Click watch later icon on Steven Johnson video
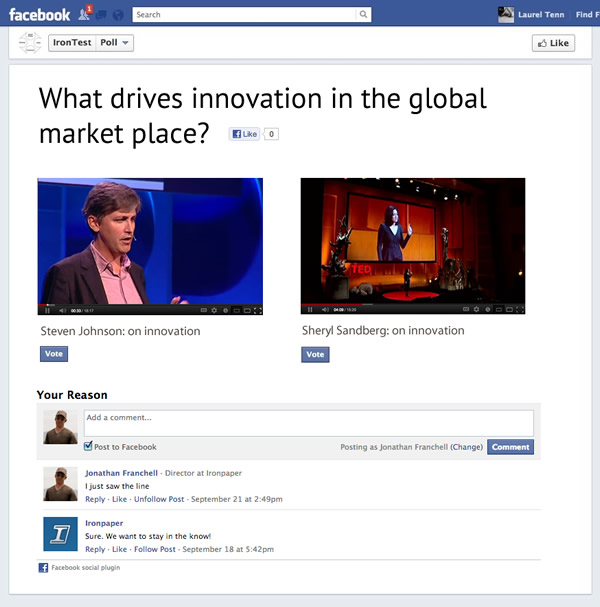The image size is (600, 607). 225,310
